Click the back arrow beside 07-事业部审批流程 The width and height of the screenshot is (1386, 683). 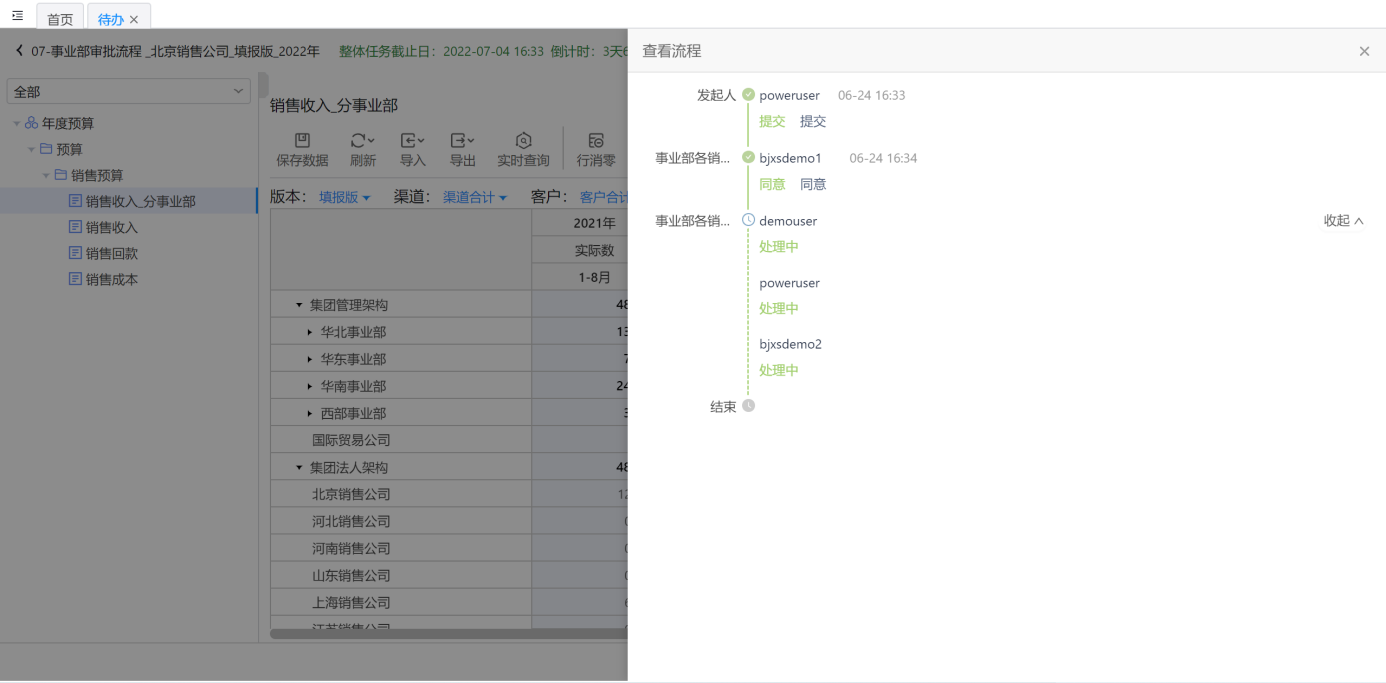(x=19, y=51)
